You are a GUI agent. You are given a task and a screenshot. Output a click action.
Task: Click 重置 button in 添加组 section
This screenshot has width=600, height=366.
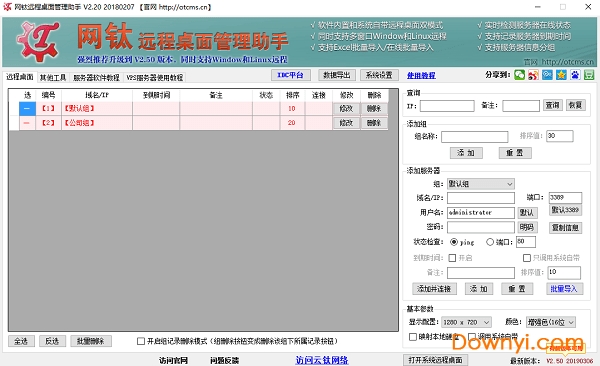(x=515, y=153)
